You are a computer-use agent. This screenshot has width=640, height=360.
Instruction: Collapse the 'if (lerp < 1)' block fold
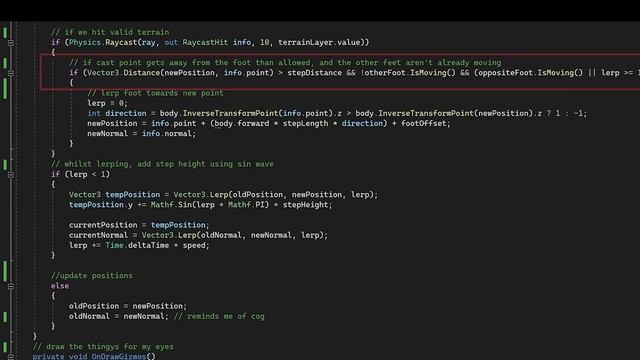(11, 175)
